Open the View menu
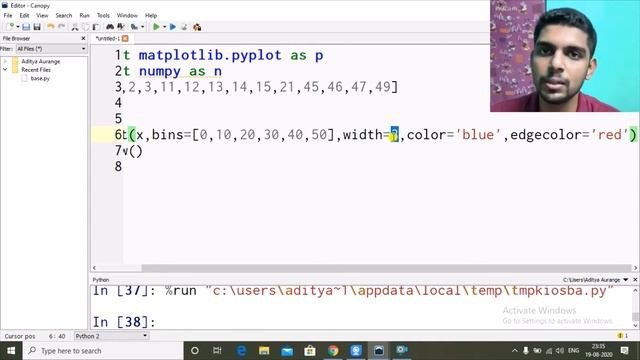640x360 pixels. pyautogui.click(x=42, y=16)
